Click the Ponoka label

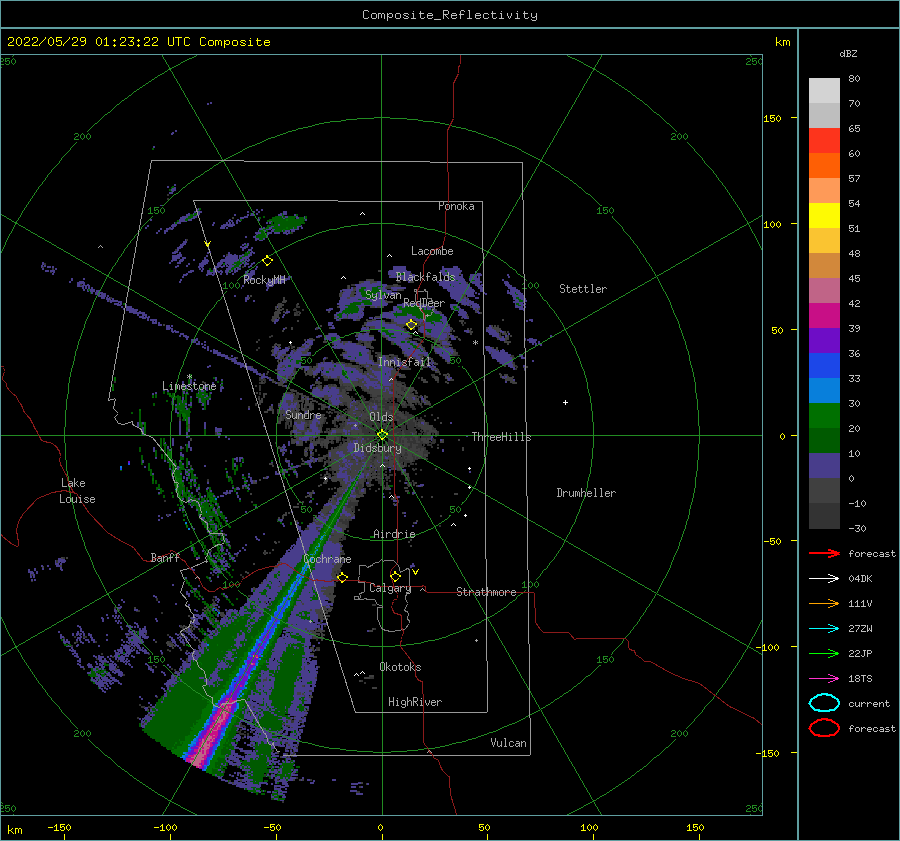pos(456,206)
